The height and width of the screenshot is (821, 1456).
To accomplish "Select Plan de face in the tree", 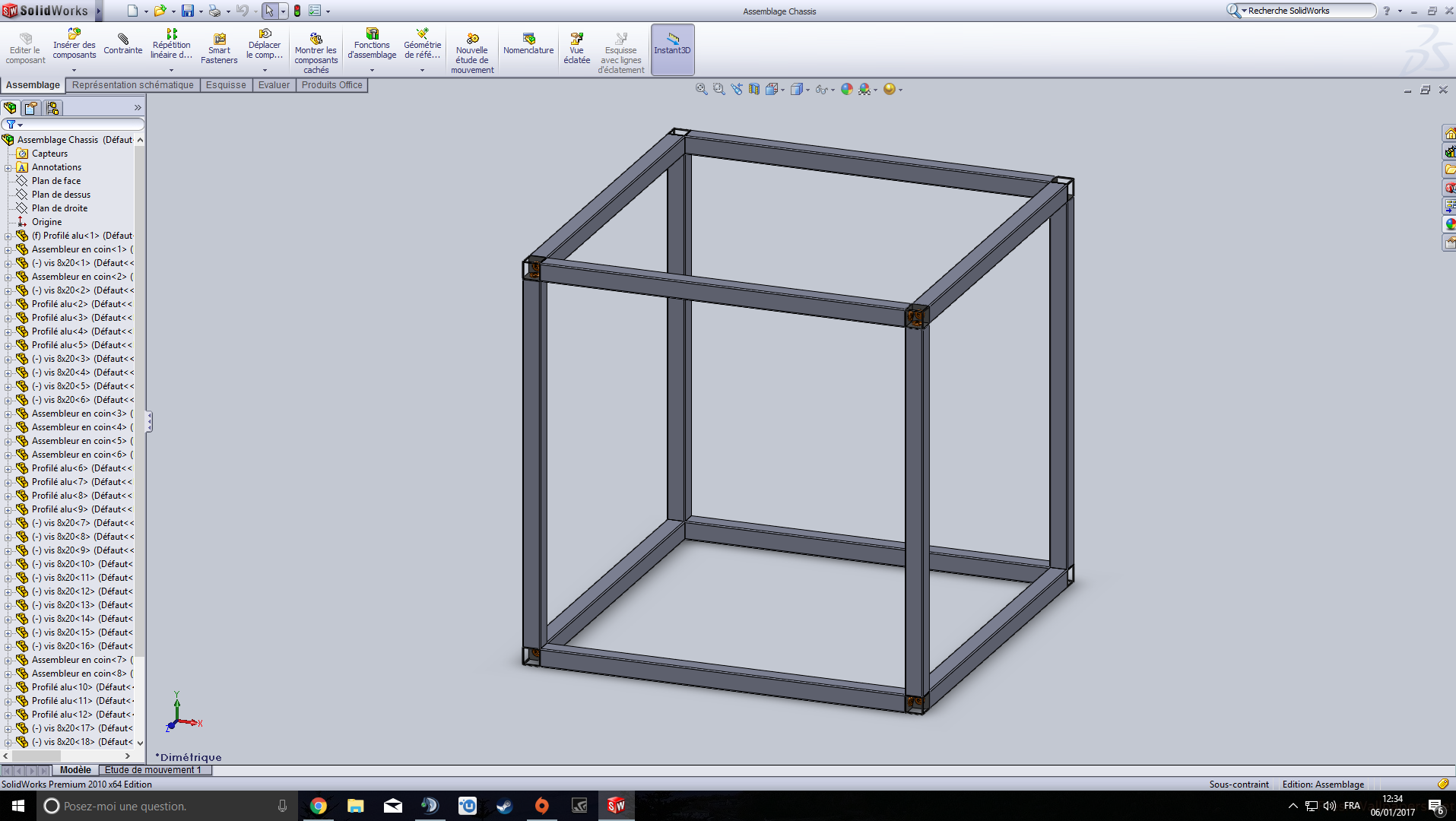I will pos(56,181).
